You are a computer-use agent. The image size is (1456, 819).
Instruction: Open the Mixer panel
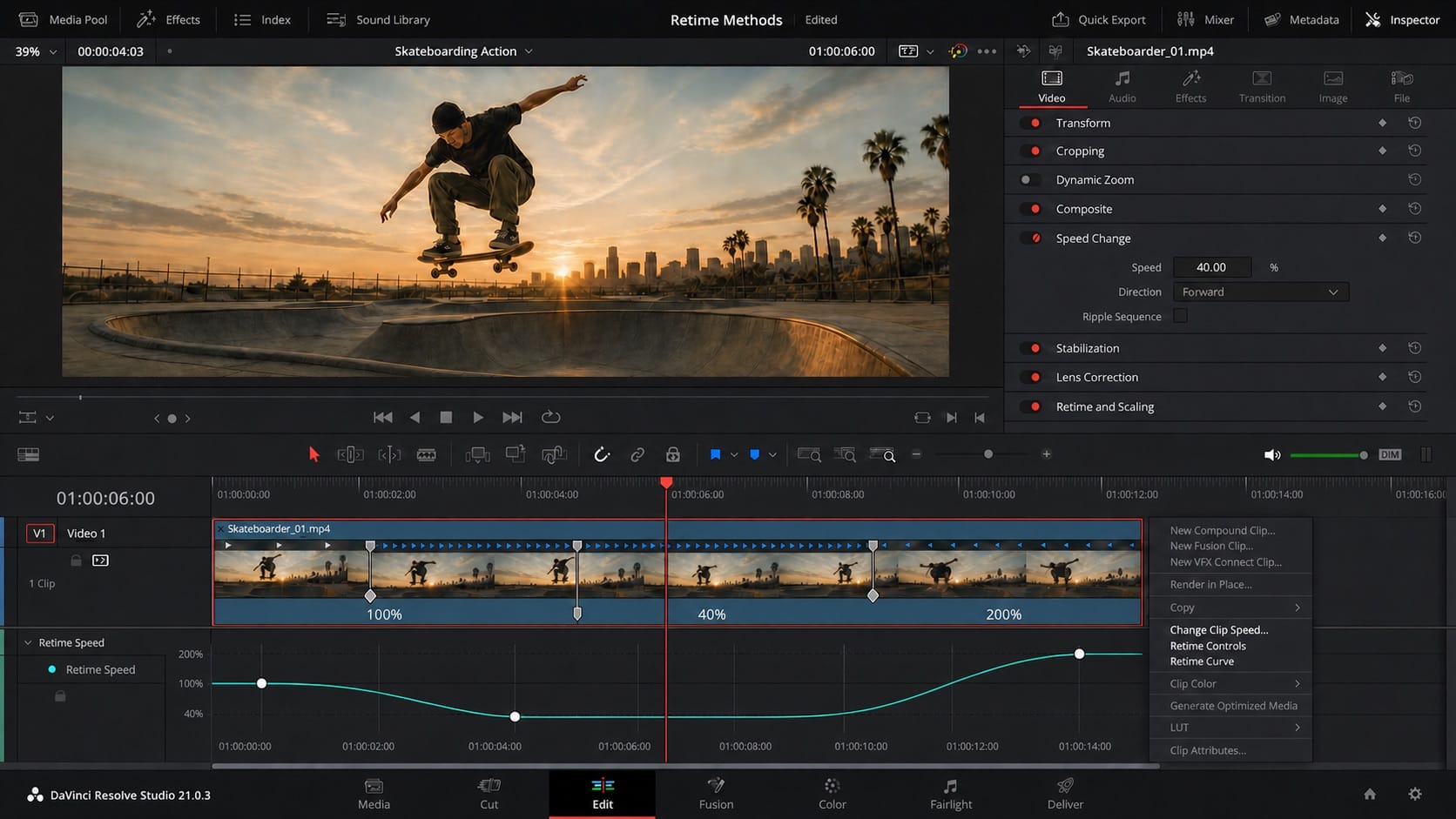(x=1205, y=19)
